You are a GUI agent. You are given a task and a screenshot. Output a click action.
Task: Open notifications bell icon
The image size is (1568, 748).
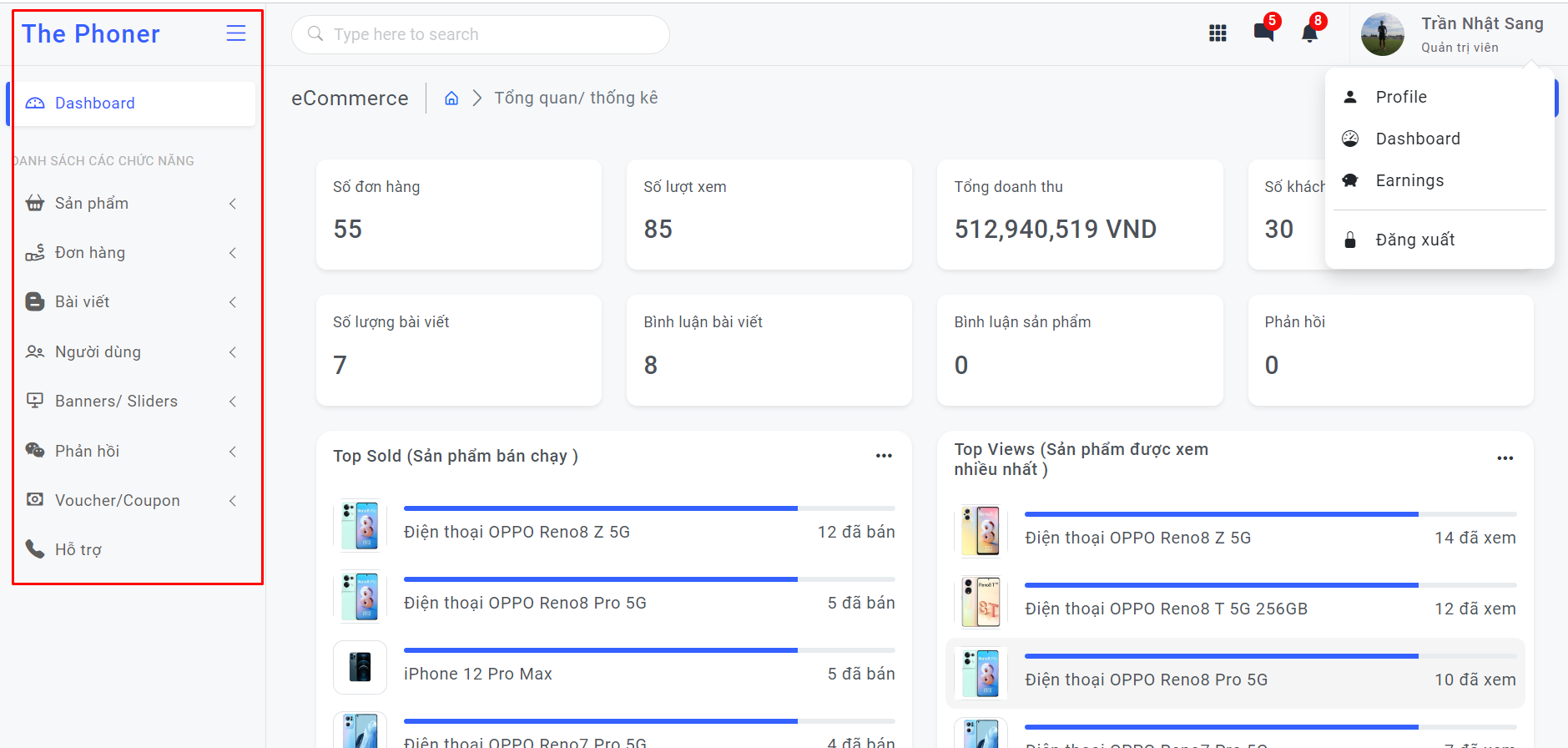tap(1310, 32)
